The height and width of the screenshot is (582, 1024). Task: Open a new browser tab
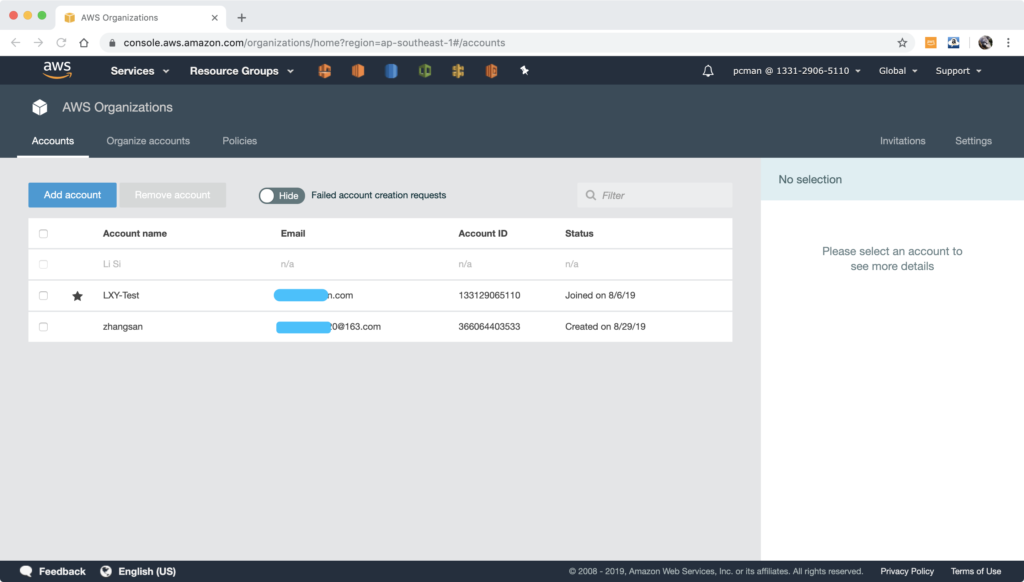(x=242, y=18)
